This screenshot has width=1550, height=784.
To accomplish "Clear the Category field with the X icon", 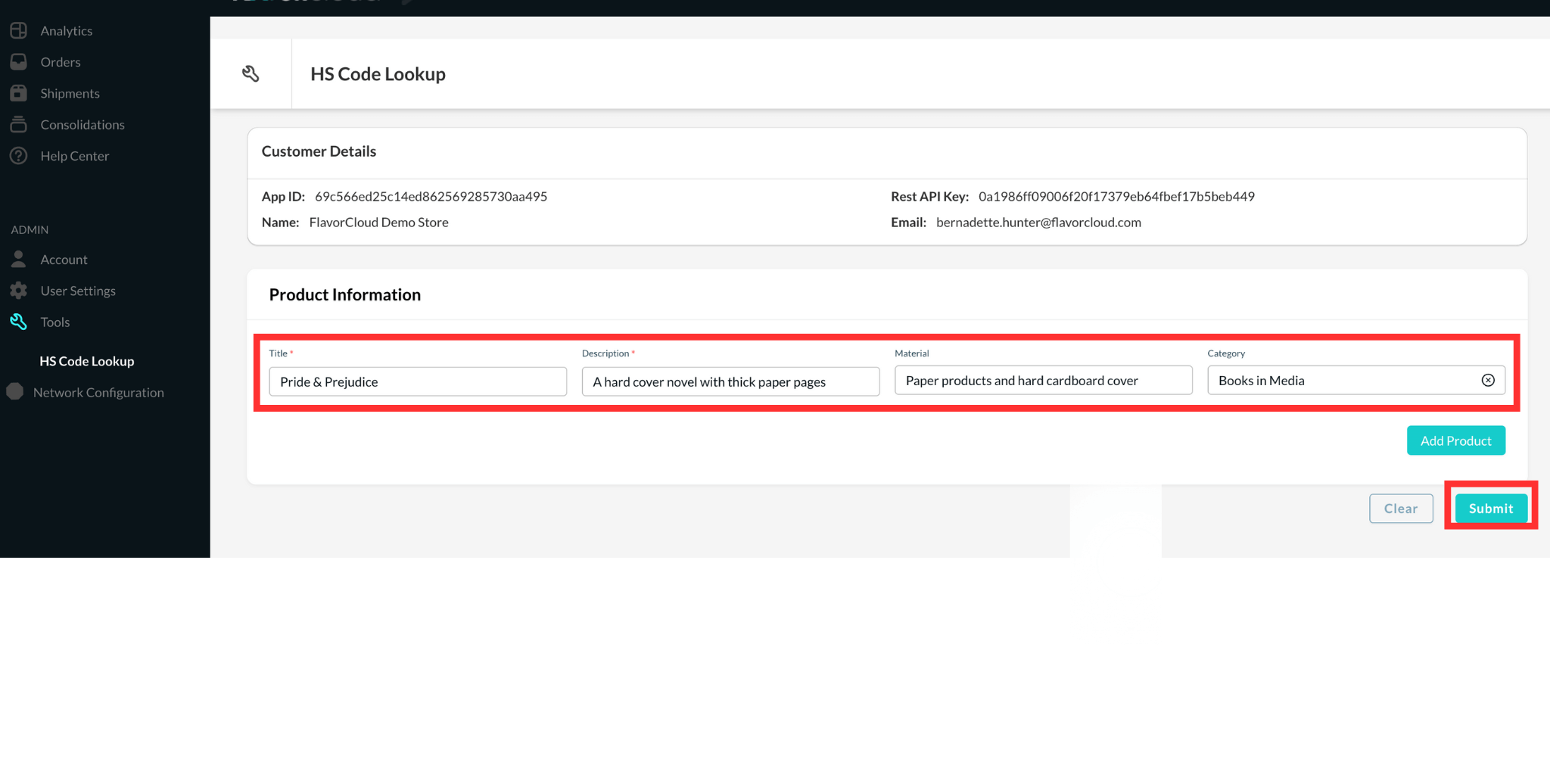I will pos(1488,380).
